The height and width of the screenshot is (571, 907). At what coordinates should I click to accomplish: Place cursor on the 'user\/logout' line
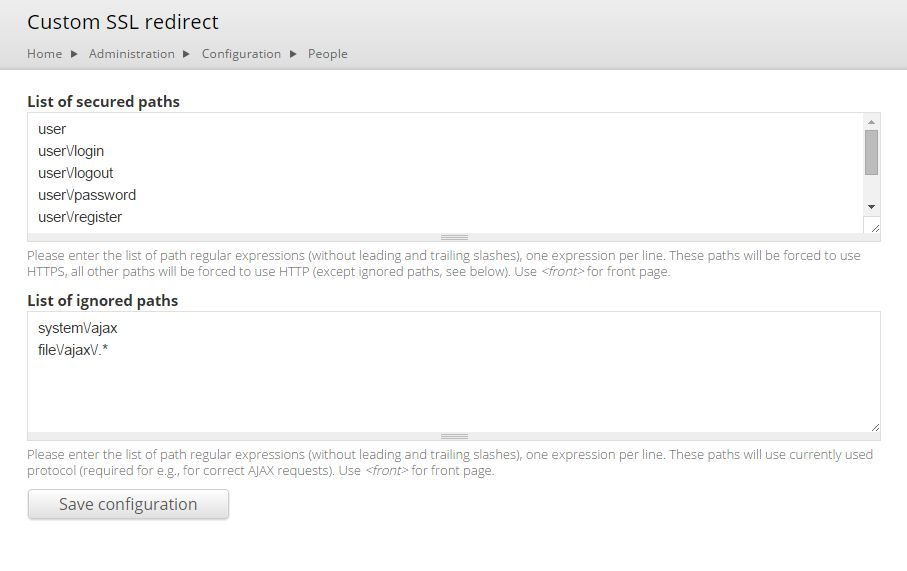(x=76, y=173)
